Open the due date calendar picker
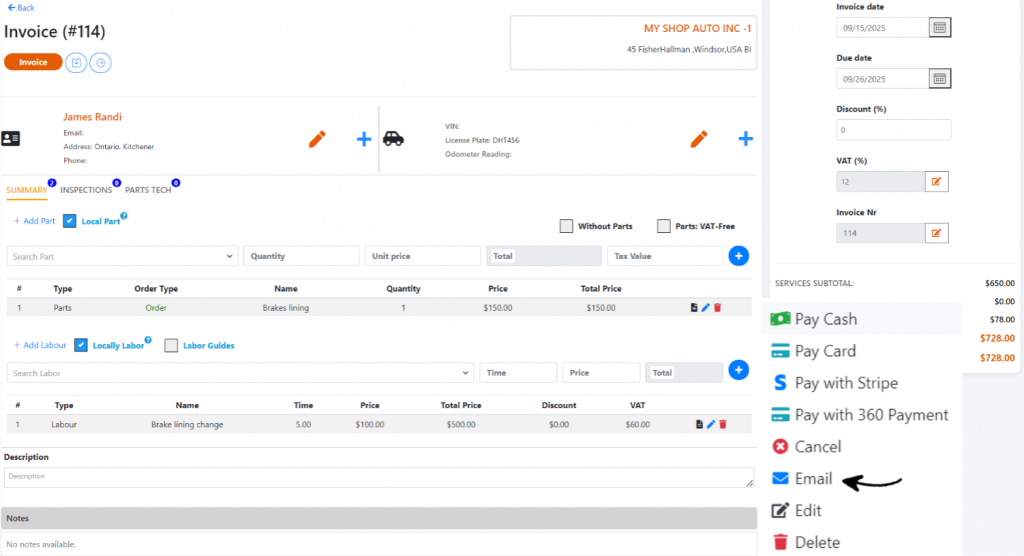The height and width of the screenshot is (556, 1024). pyautogui.click(x=939, y=78)
